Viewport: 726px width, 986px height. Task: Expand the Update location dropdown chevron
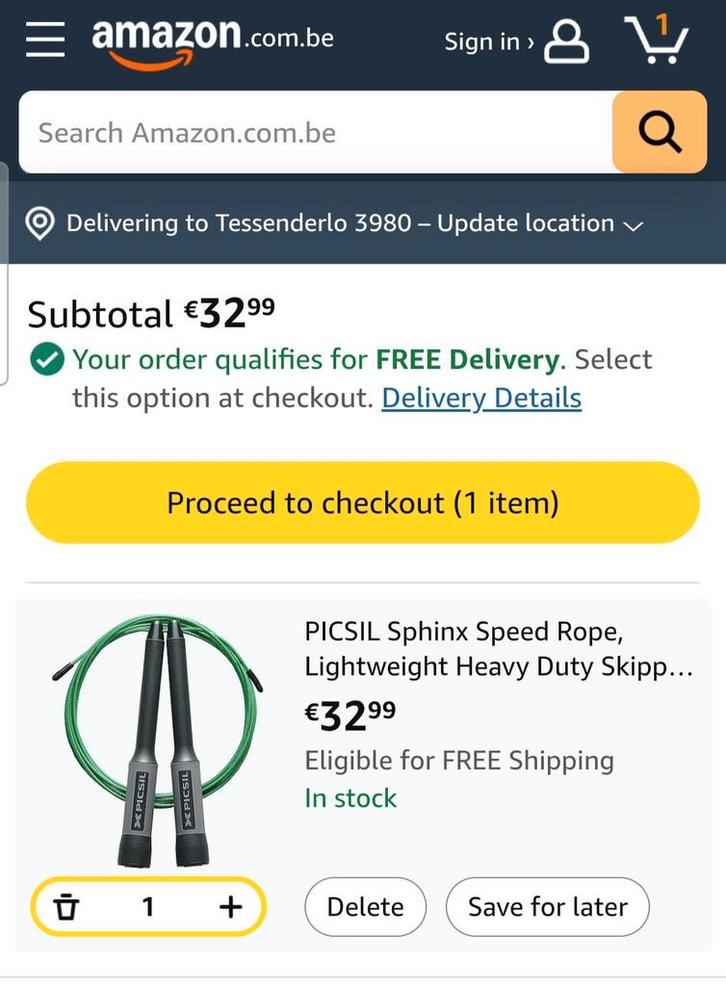click(632, 226)
